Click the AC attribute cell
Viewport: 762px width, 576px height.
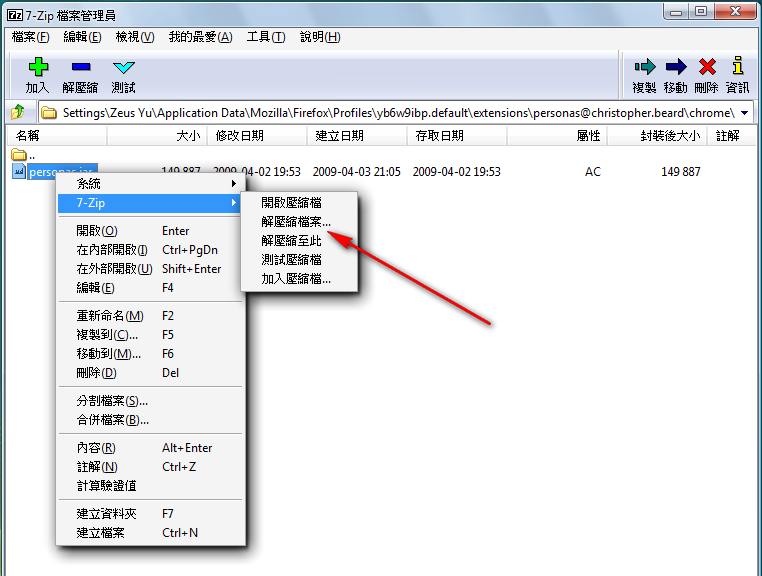point(592,172)
